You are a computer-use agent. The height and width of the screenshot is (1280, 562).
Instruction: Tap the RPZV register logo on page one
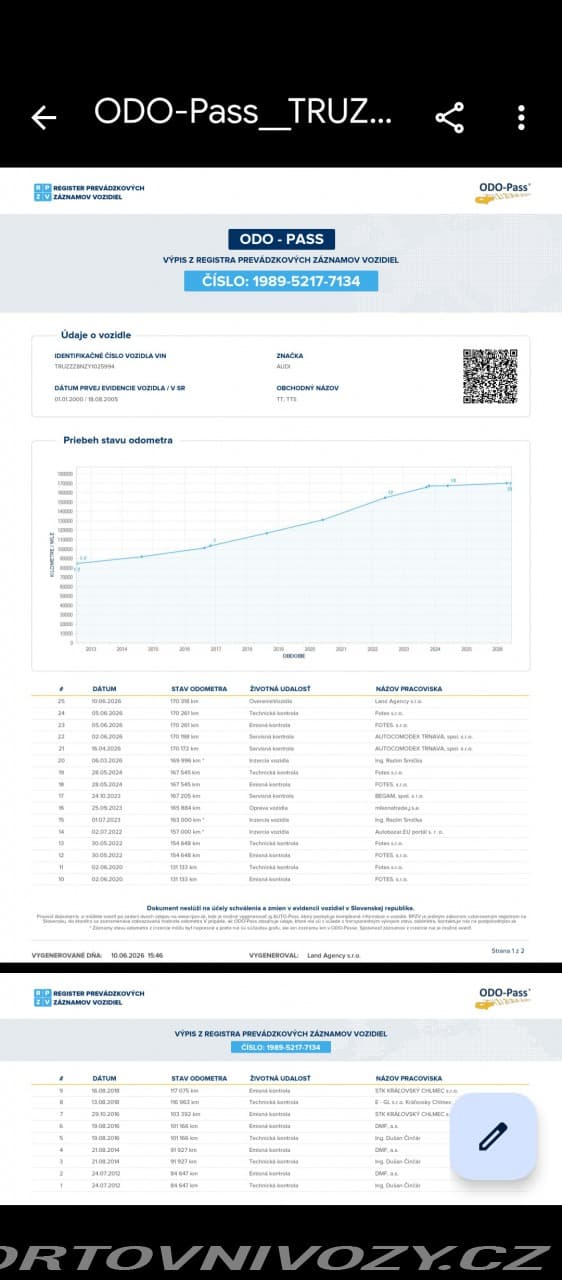point(89,191)
